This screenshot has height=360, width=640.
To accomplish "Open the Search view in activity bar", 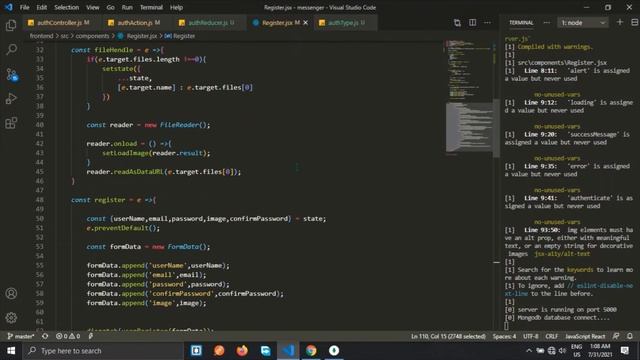I will pos(11,50).
